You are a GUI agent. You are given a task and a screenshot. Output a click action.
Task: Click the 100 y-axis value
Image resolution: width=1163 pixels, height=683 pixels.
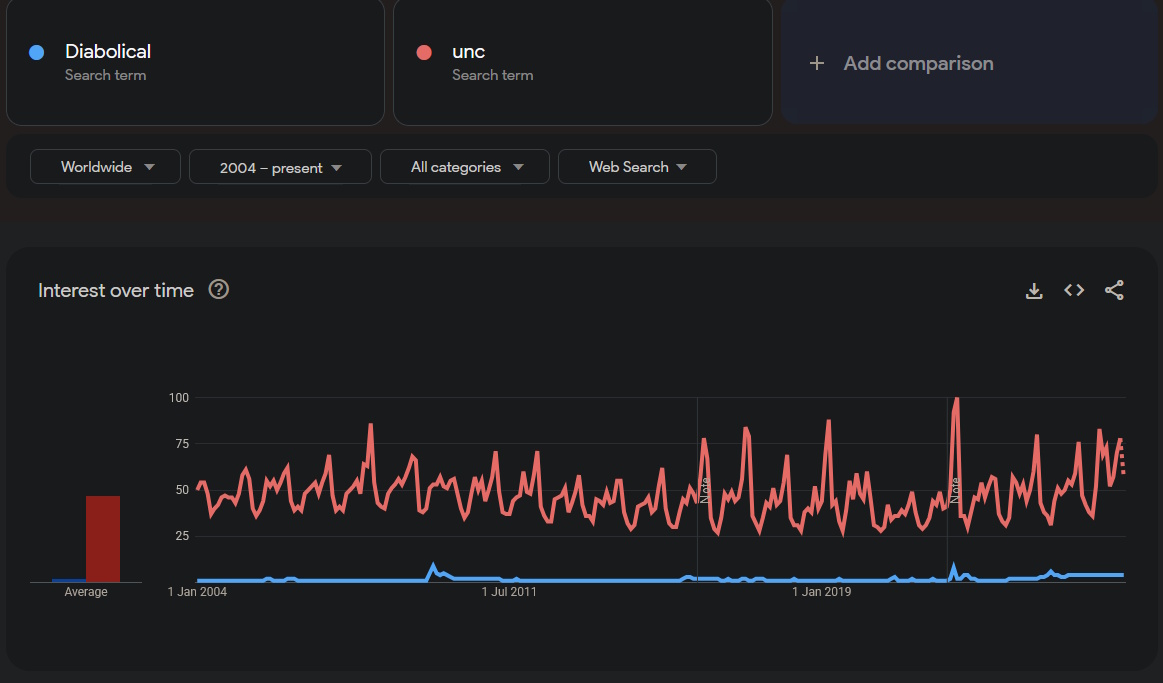[179, 397]
